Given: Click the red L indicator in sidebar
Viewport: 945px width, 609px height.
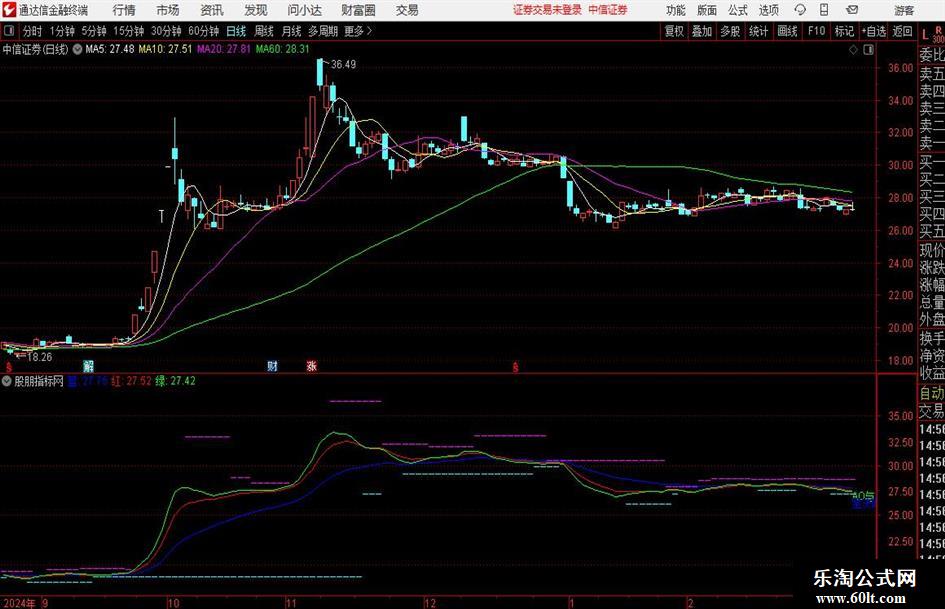Looking at the screenshot, I should coord(925,36).
